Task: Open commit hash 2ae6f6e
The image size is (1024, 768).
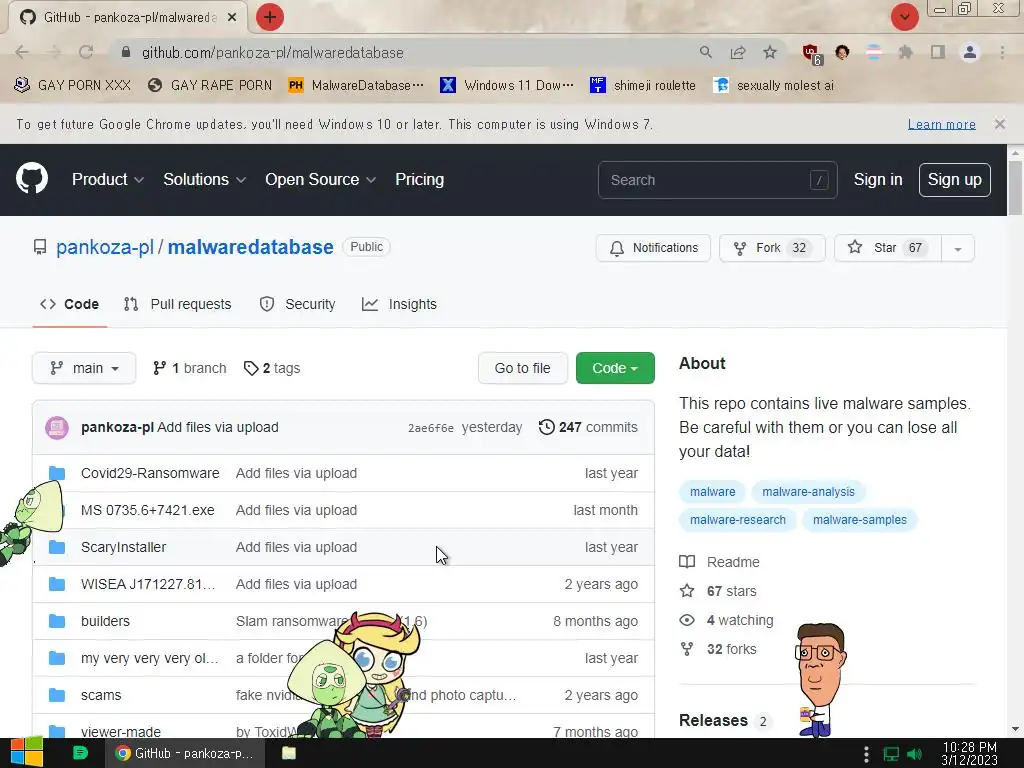Action: pos(430,428)
